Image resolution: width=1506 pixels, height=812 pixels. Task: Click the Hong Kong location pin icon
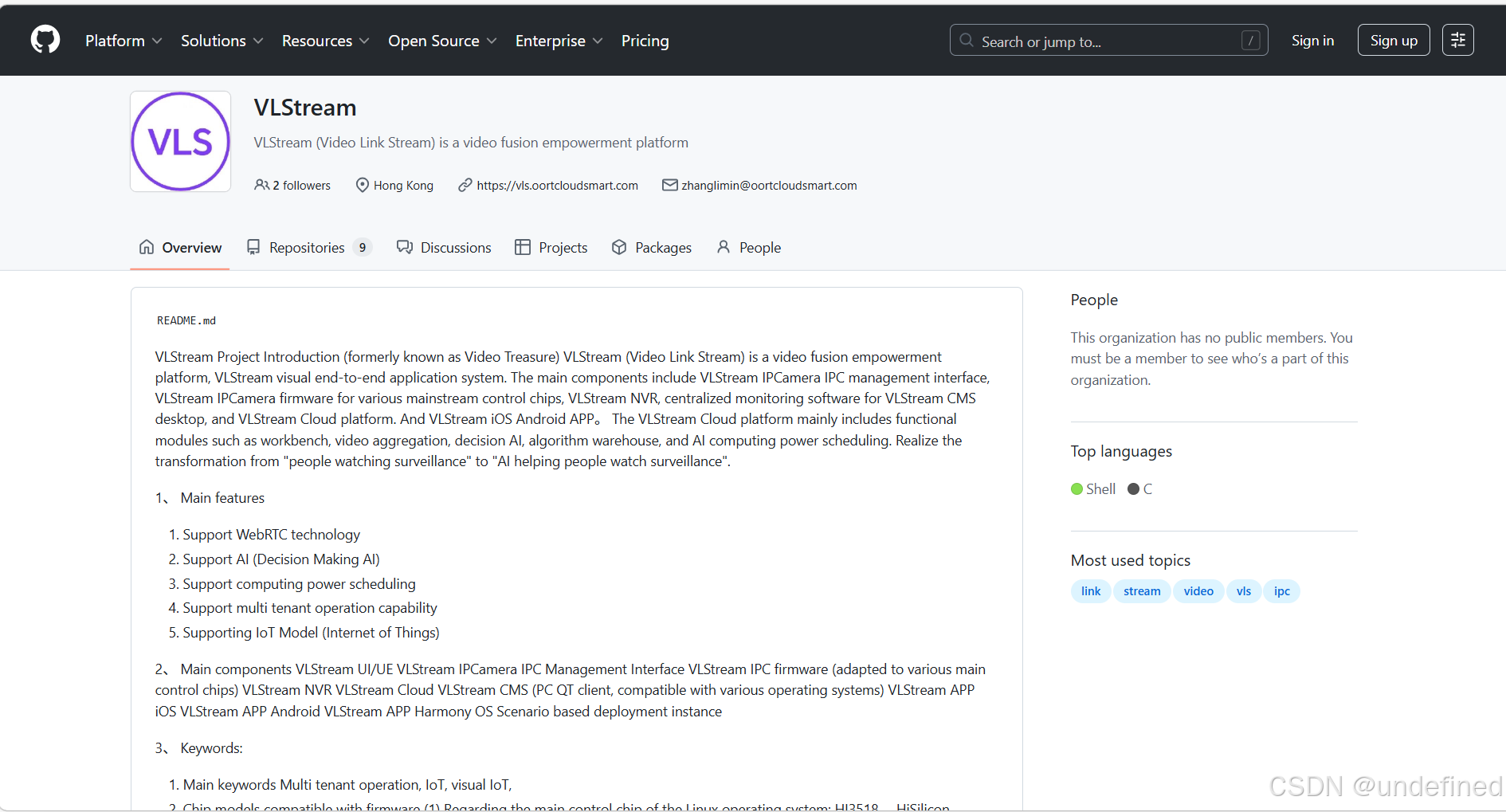click(363, 185)
